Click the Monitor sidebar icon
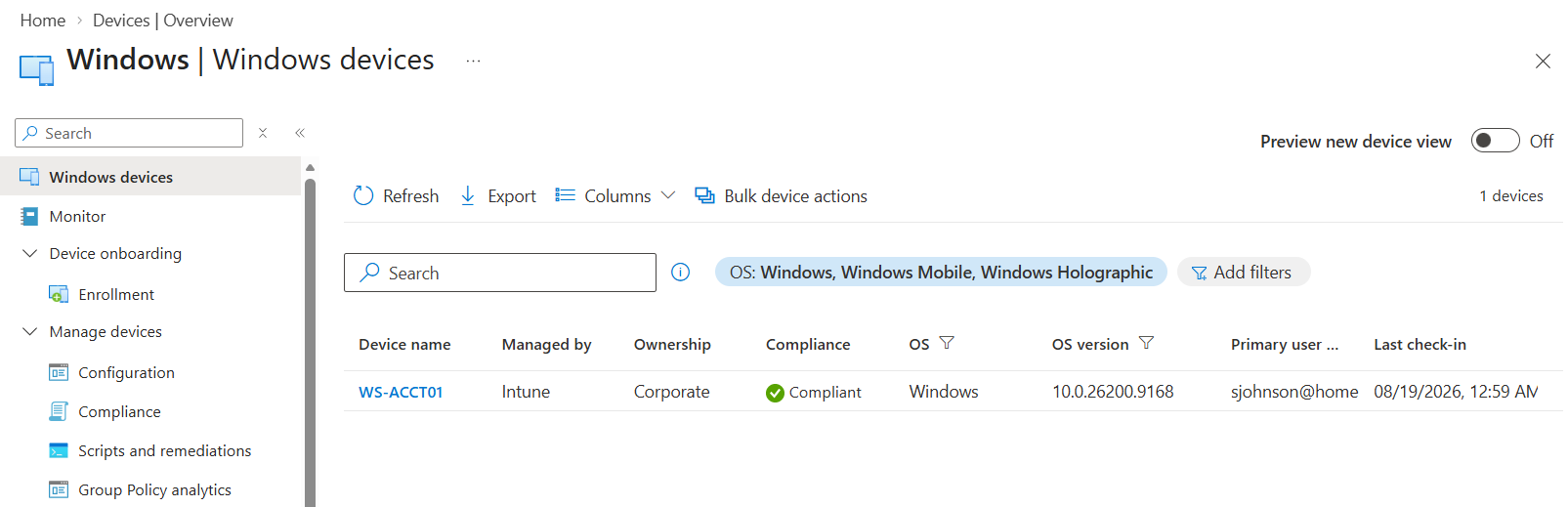Screen dimensions: 1568x507 click(29, 216)
